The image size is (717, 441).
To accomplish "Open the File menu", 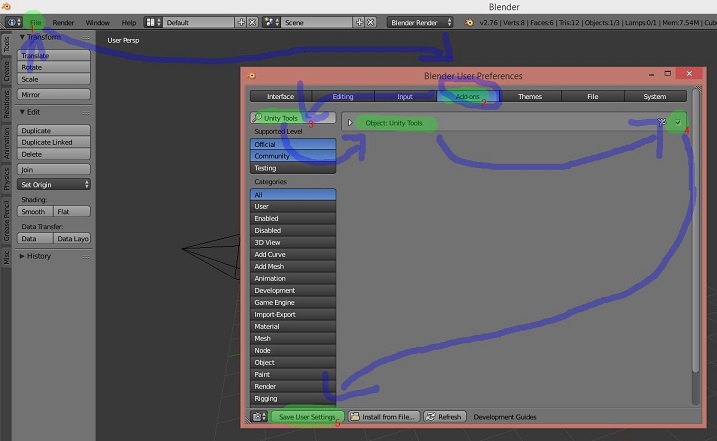I will (x=36, y=22).
